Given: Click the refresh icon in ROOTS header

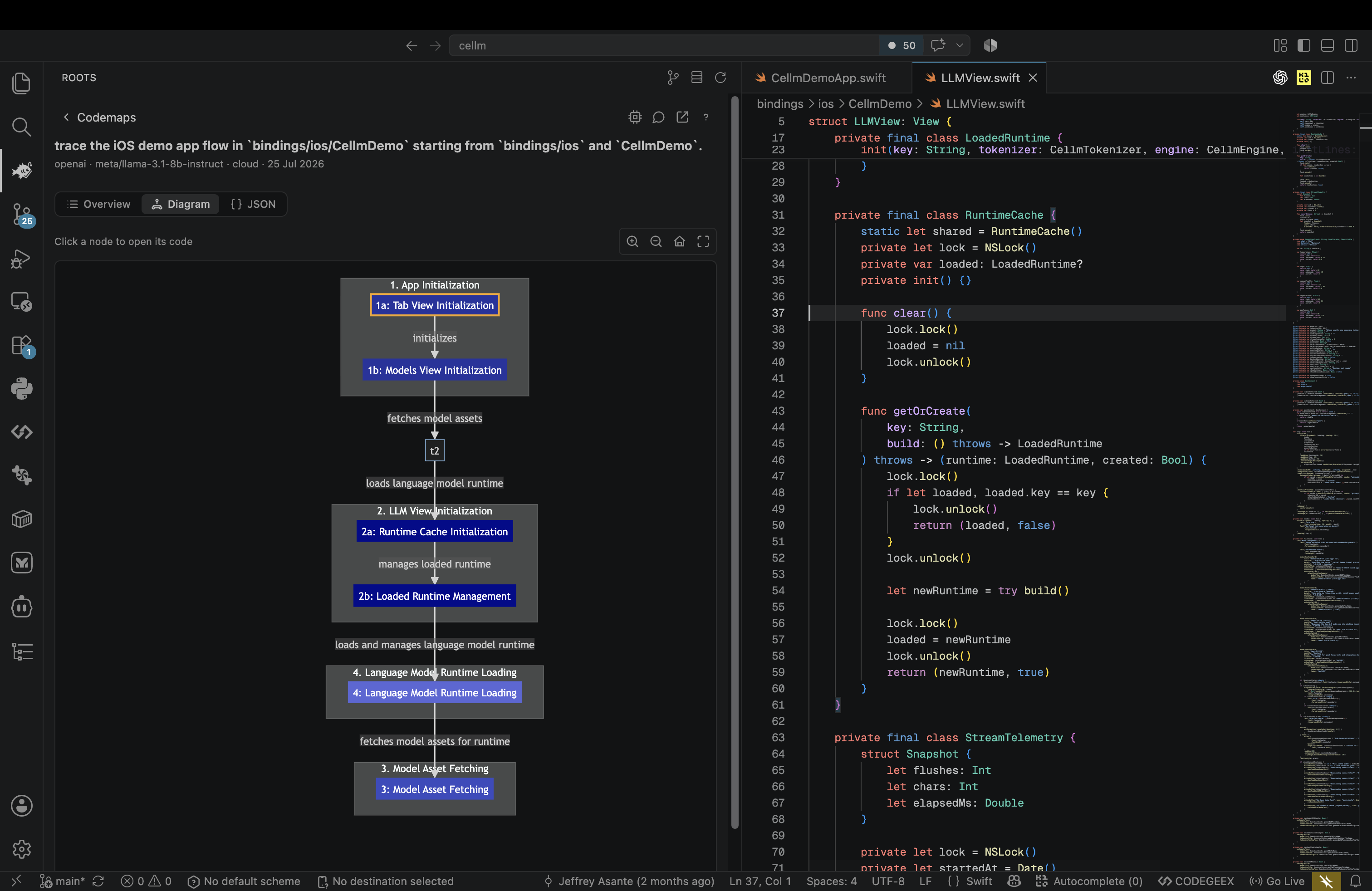Looking at the screenshot, I should [720, 77].
